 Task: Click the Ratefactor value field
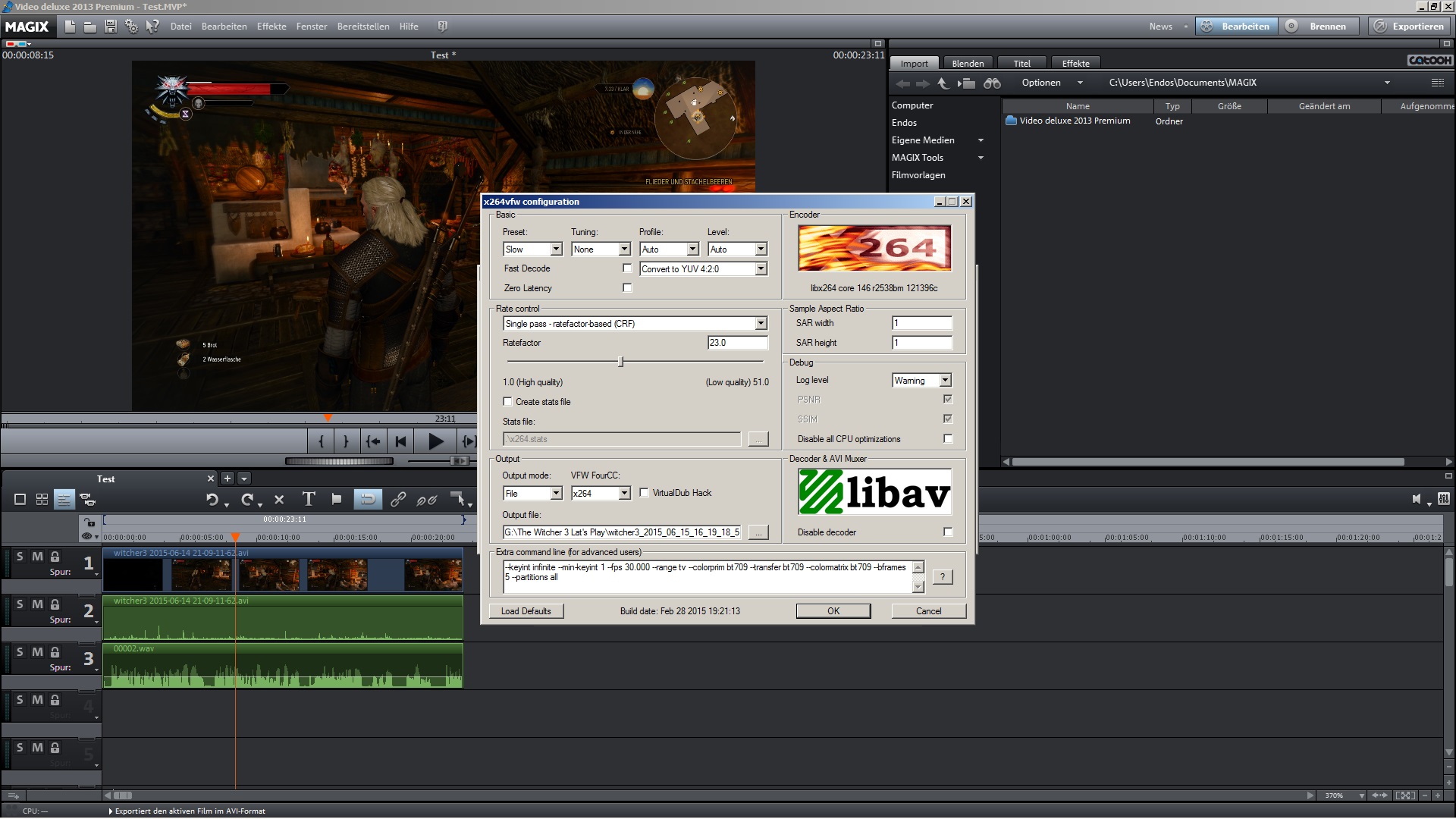(x=737, y=343)
